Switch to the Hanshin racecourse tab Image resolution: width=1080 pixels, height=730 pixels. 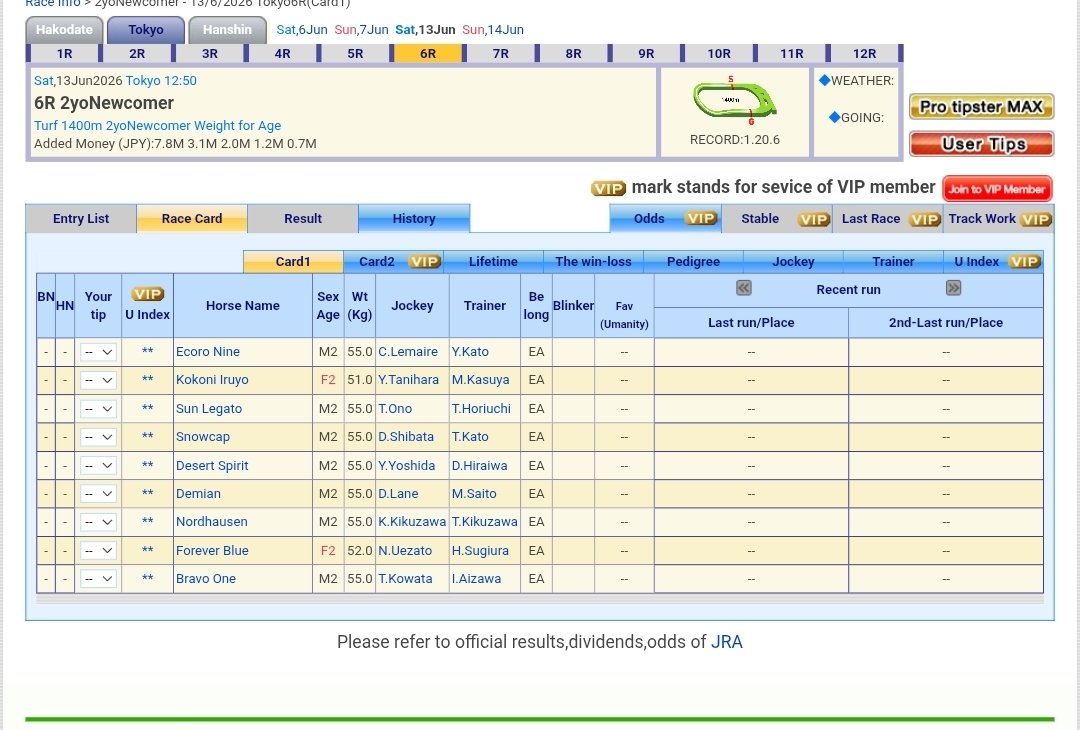227,30
